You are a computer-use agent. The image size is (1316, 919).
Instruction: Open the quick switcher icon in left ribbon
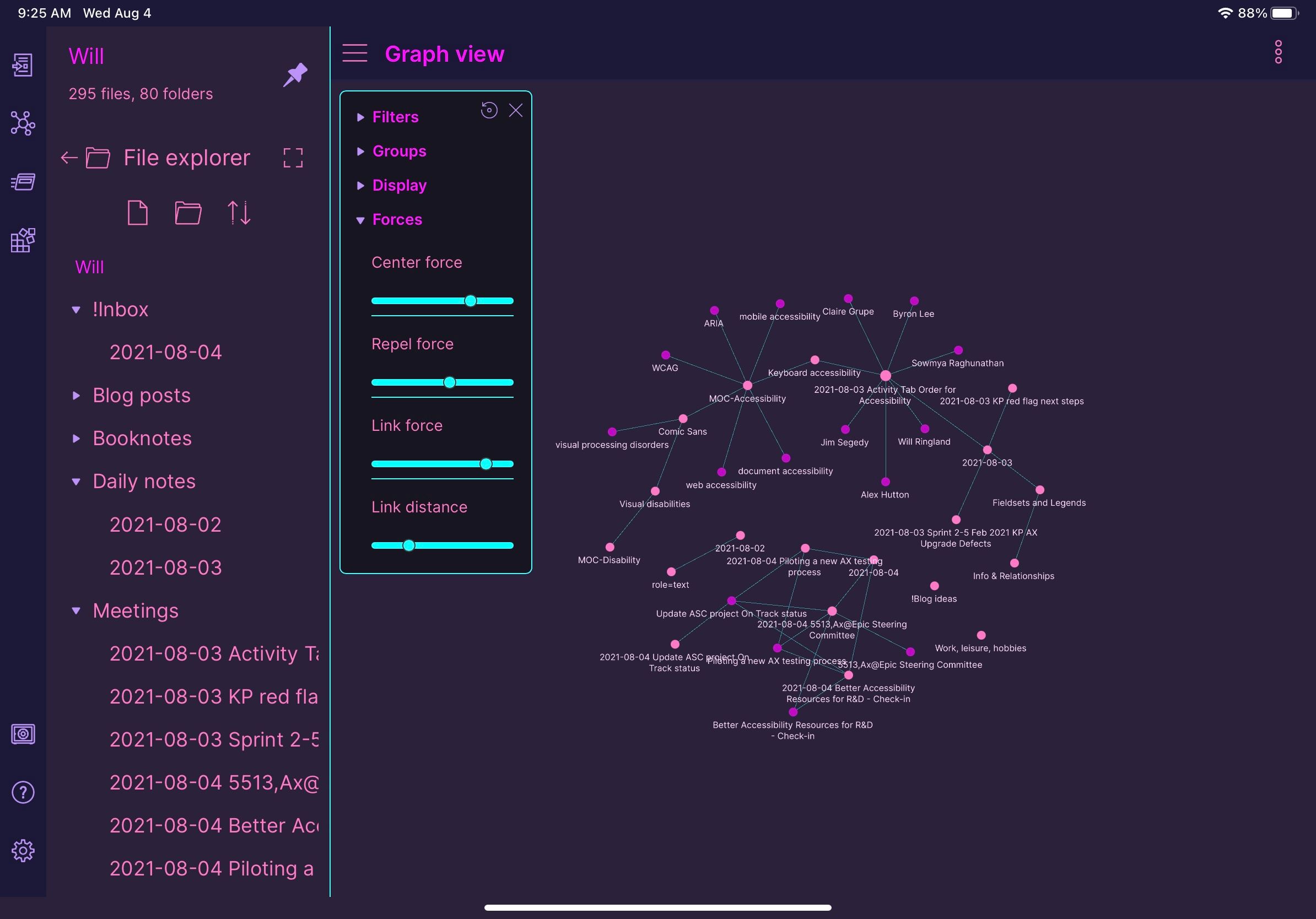(23, 65)
